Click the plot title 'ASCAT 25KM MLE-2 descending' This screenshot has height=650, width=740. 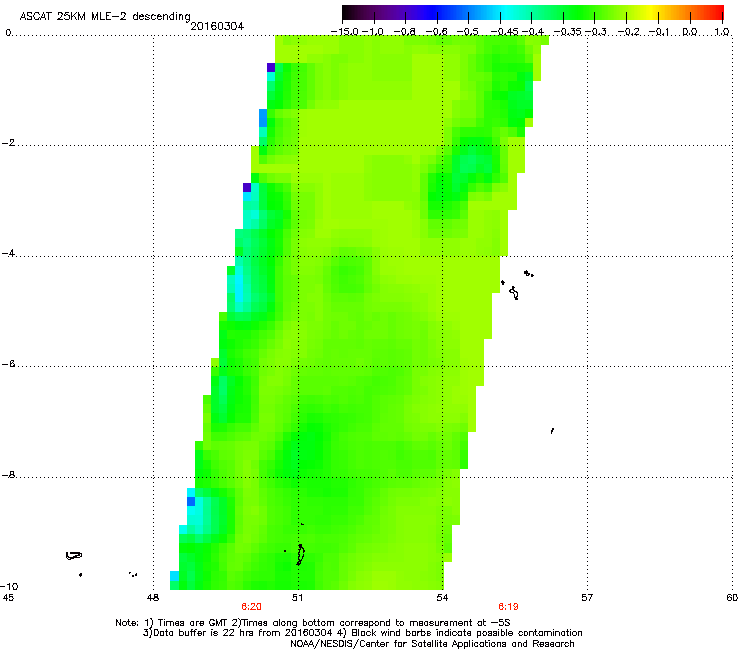[x=105, y=17]
